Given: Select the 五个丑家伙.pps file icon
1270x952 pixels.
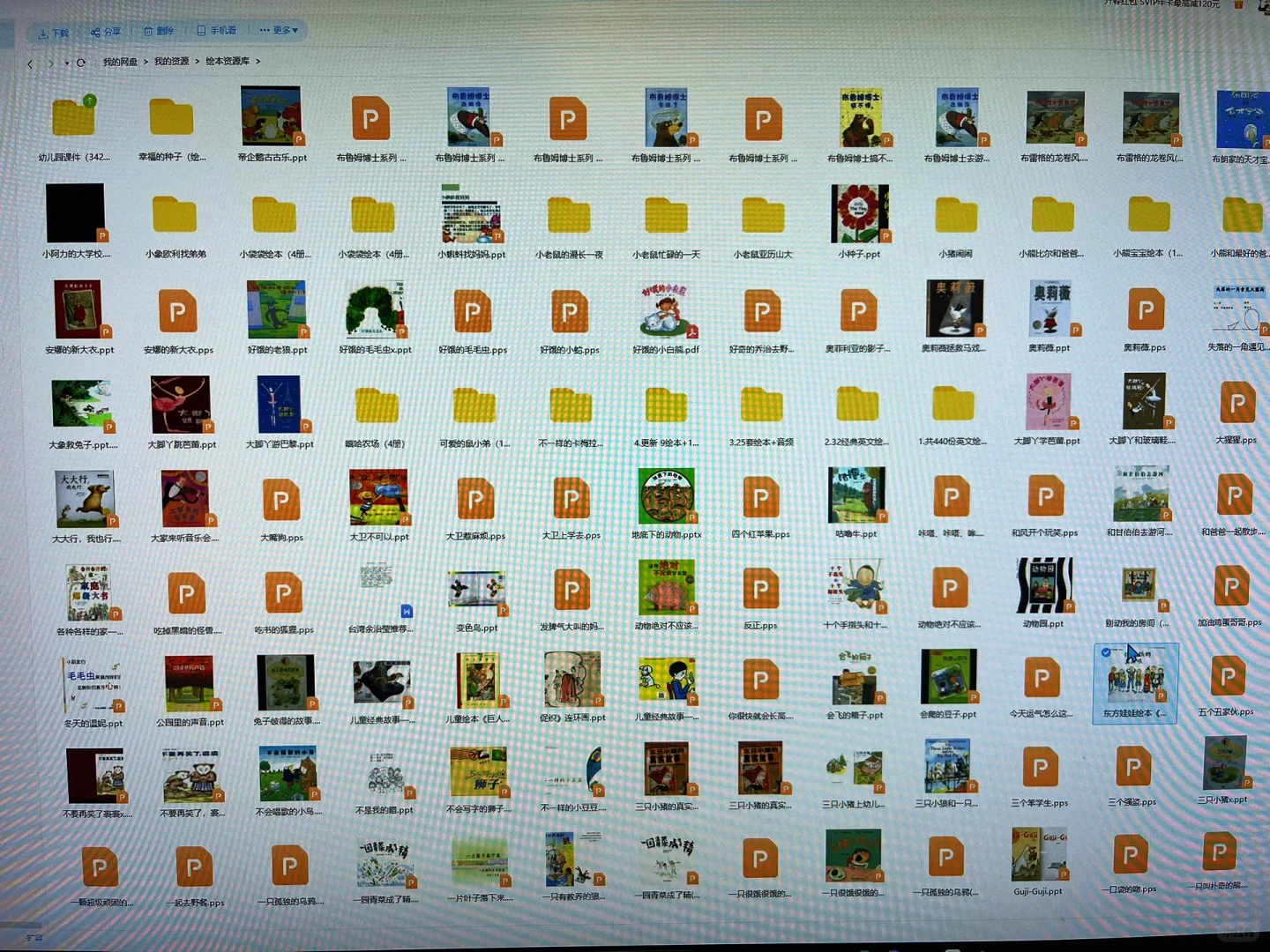Looking at the screenshot, I should coord(1228,676).
